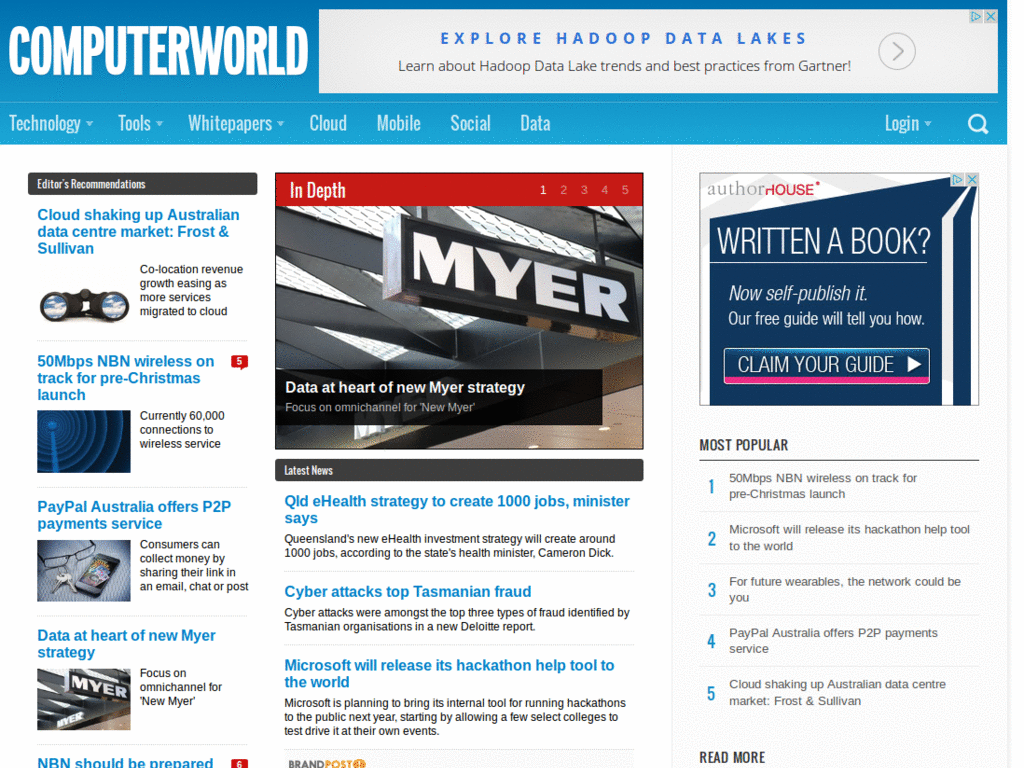Open the search magnifier icon
The width and height of the screenshot is (1024, 768).
pos(977,123)
